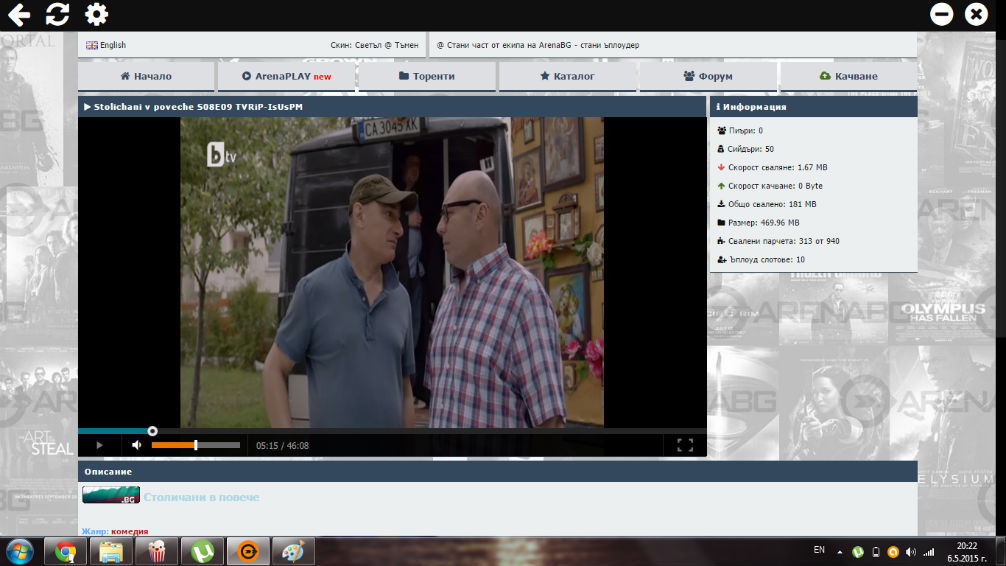Open Google Chrome from the taskbar

(65, 551)
